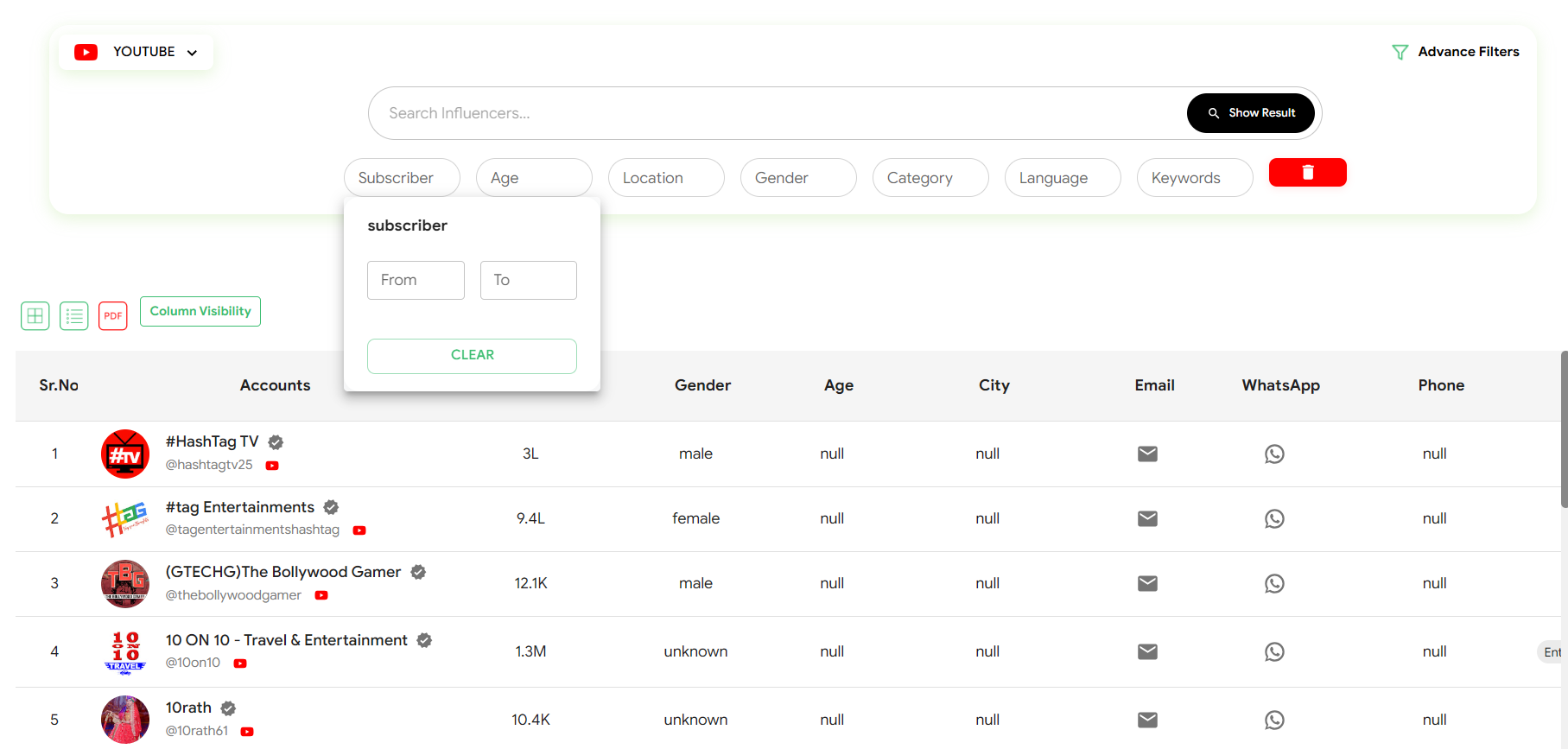The image size is (1568, 749).
Task: Click the Search Influencers text box
Action: [x=778, y=113]
